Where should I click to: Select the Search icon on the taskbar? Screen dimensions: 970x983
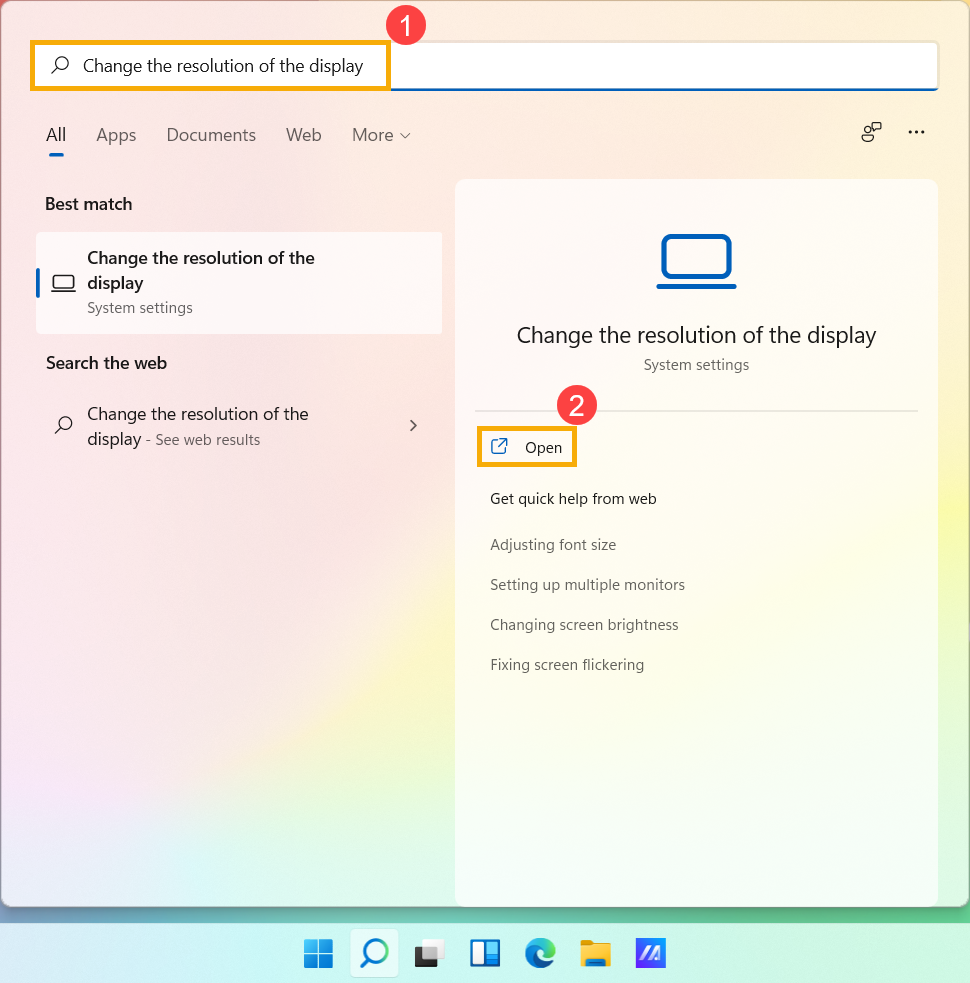pyautogui.click(x=373, y=953)
